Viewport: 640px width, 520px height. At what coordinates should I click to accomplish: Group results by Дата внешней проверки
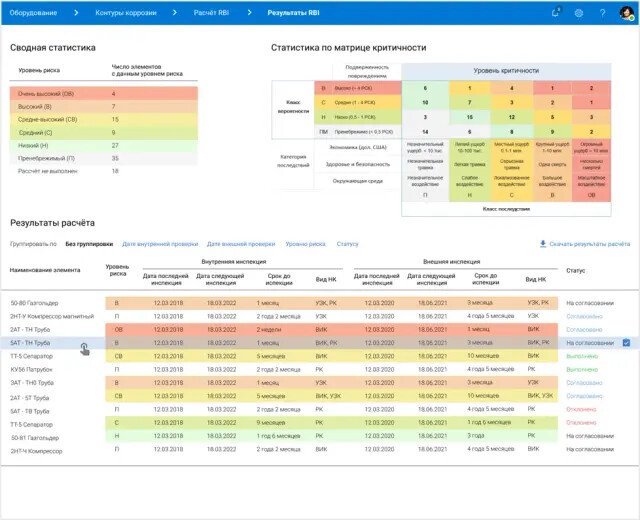(241, 243)
